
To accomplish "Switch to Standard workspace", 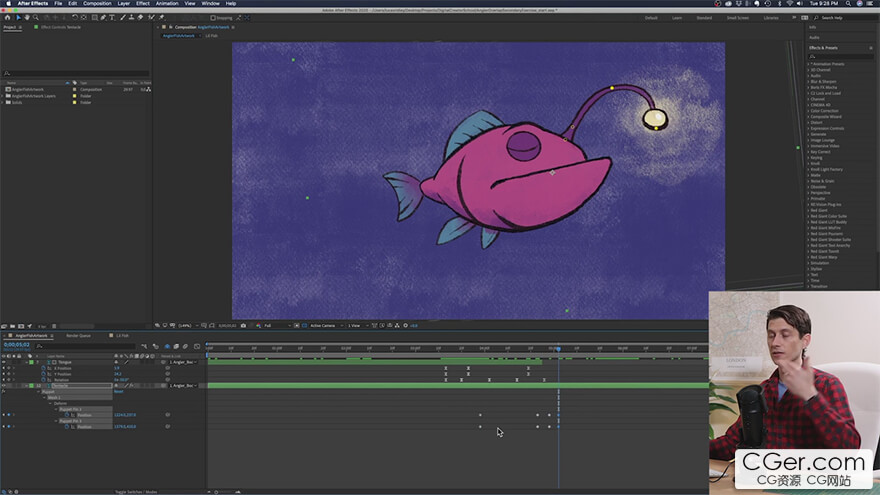I will click(x=704, y=18).
